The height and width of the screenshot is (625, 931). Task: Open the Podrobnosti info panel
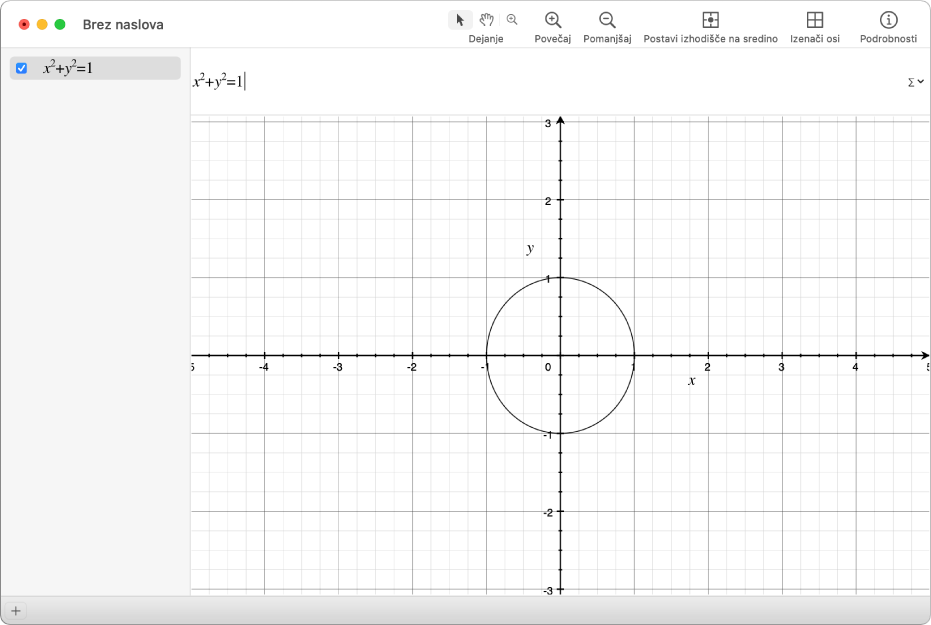click(888, 20)
